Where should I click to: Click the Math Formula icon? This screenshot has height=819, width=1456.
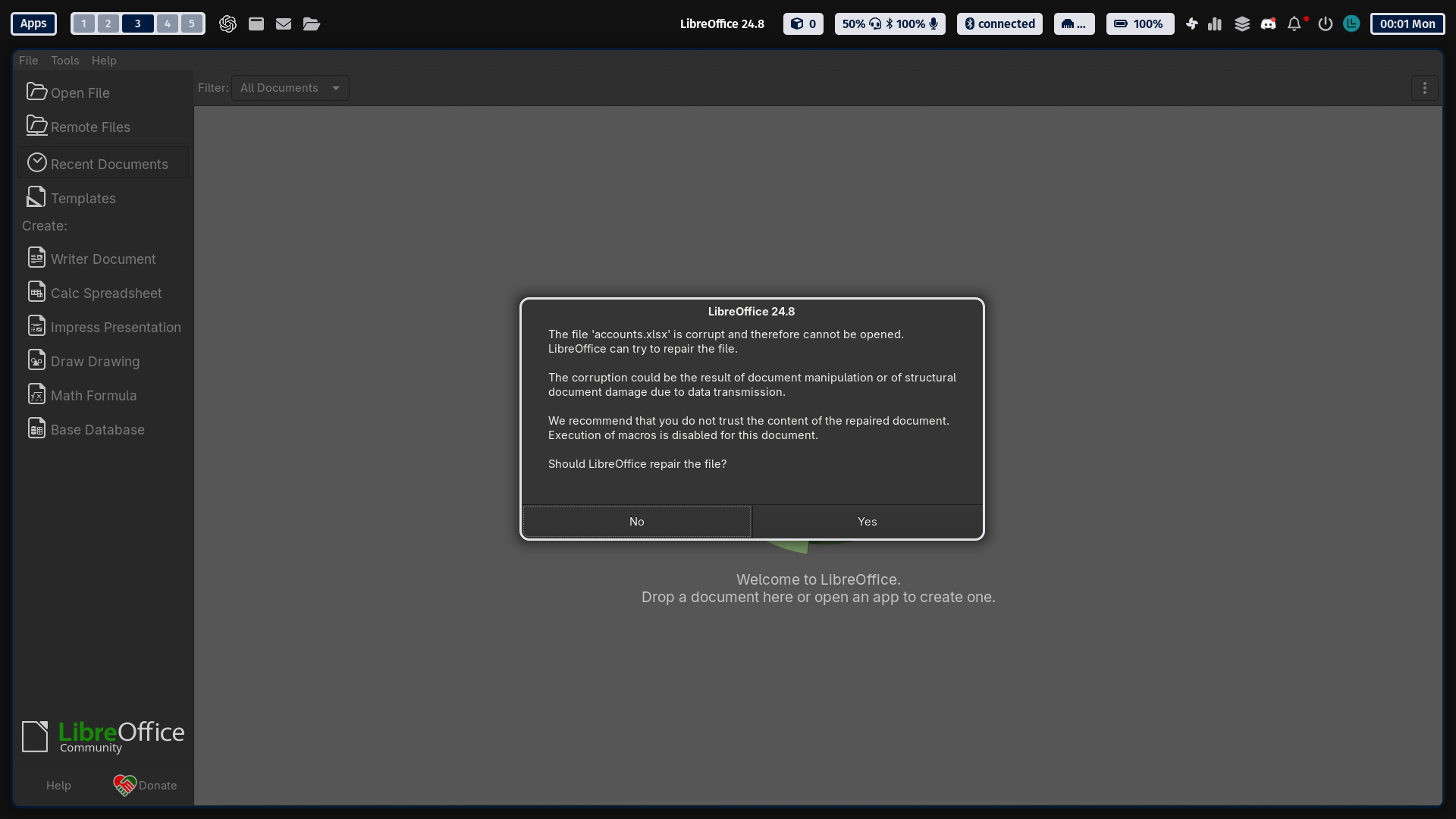[x=36, y=394]
